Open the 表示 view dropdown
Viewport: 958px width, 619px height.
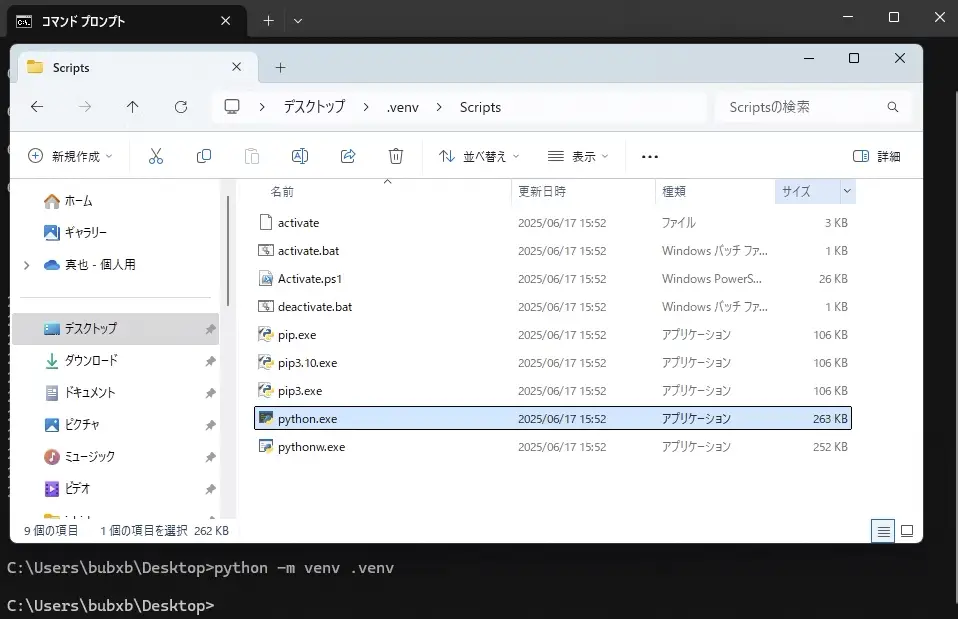[578, 156]
